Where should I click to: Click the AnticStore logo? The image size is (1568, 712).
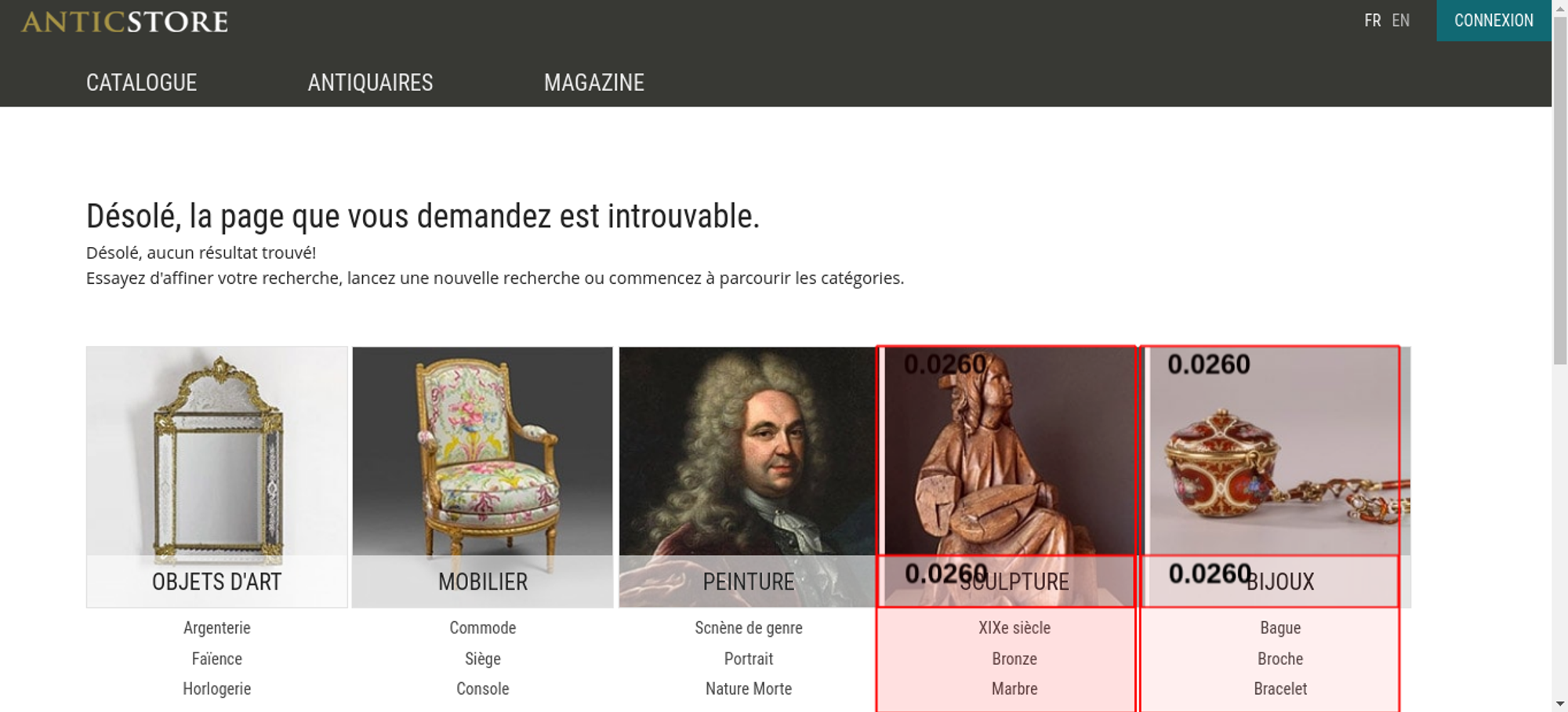(125, 21)
